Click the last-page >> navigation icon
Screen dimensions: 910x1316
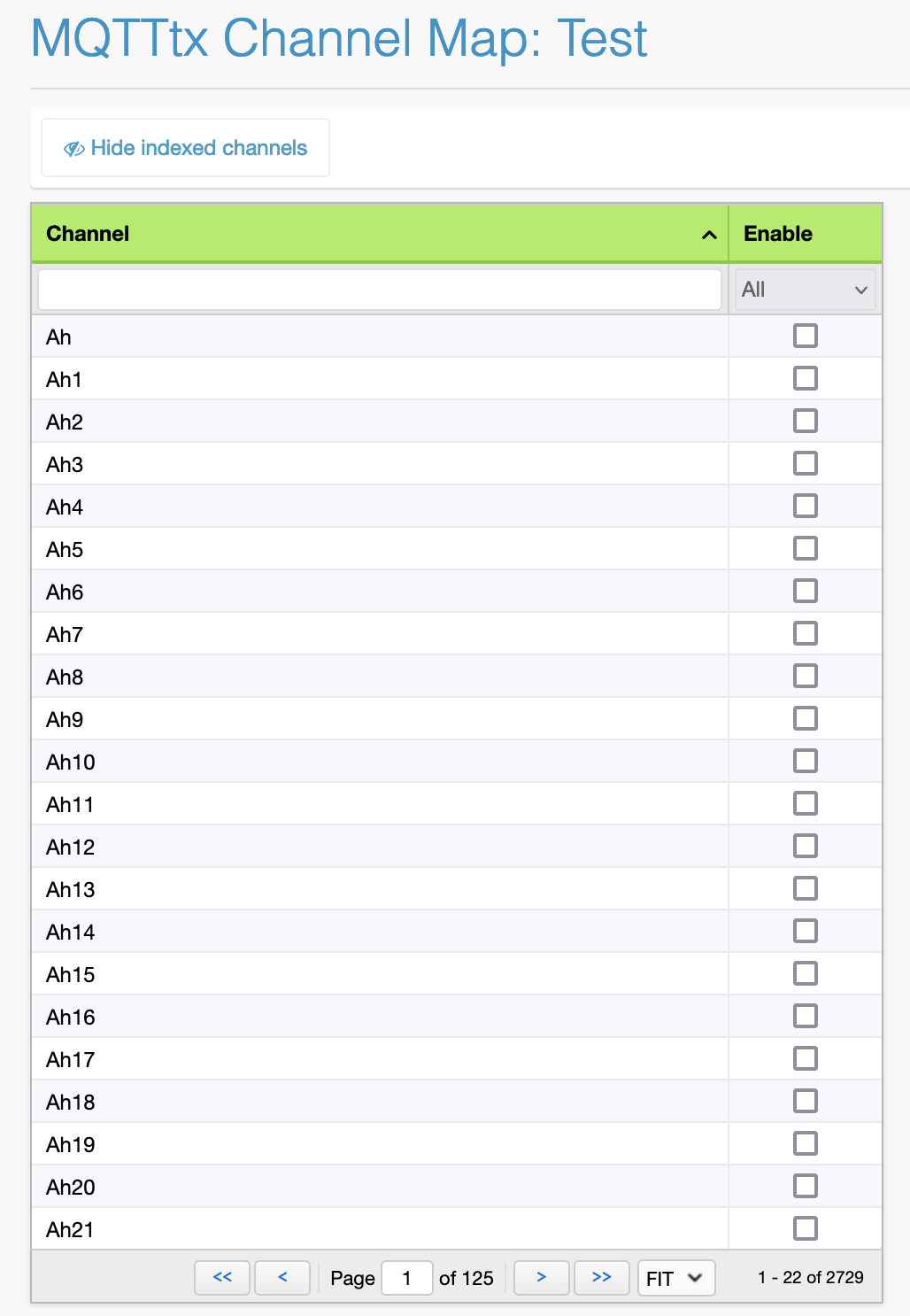601,1277
